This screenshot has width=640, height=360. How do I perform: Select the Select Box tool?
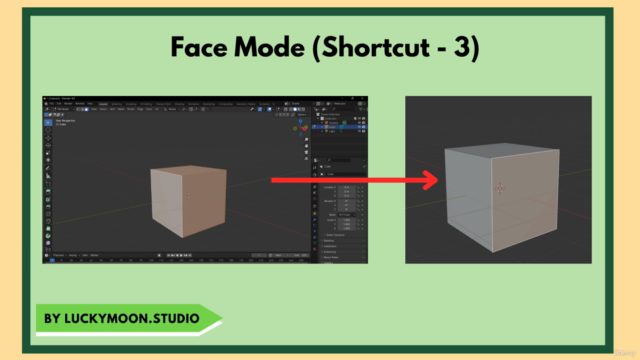click(48, 122)
